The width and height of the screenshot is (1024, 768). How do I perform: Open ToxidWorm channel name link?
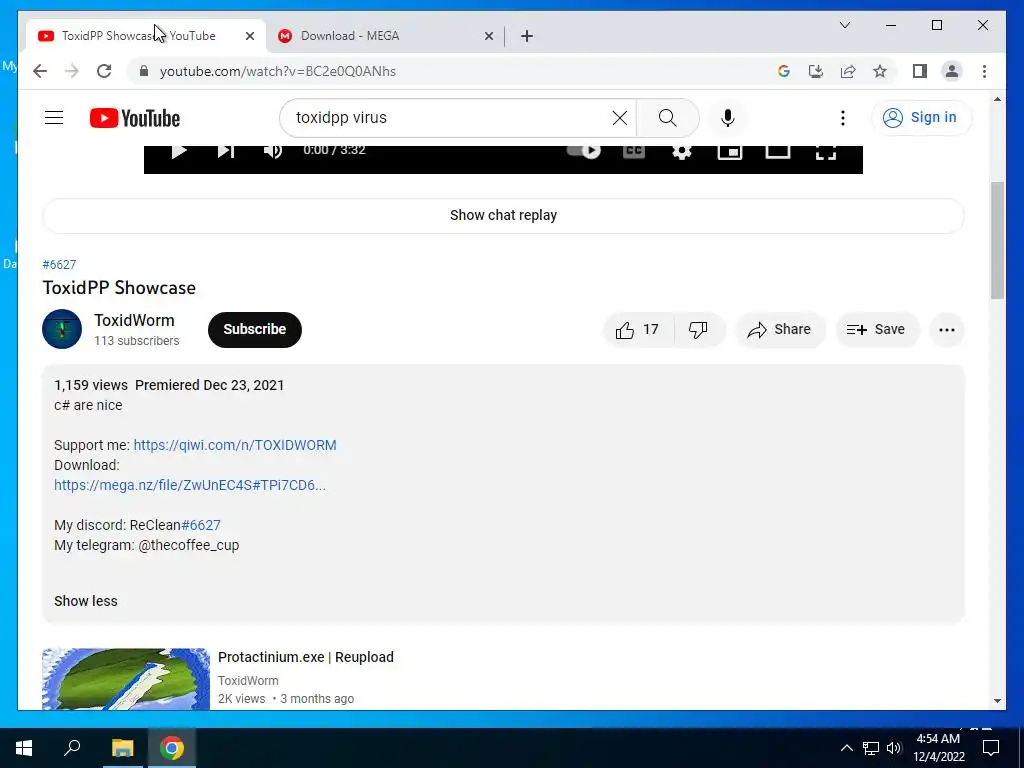(135, 321)
